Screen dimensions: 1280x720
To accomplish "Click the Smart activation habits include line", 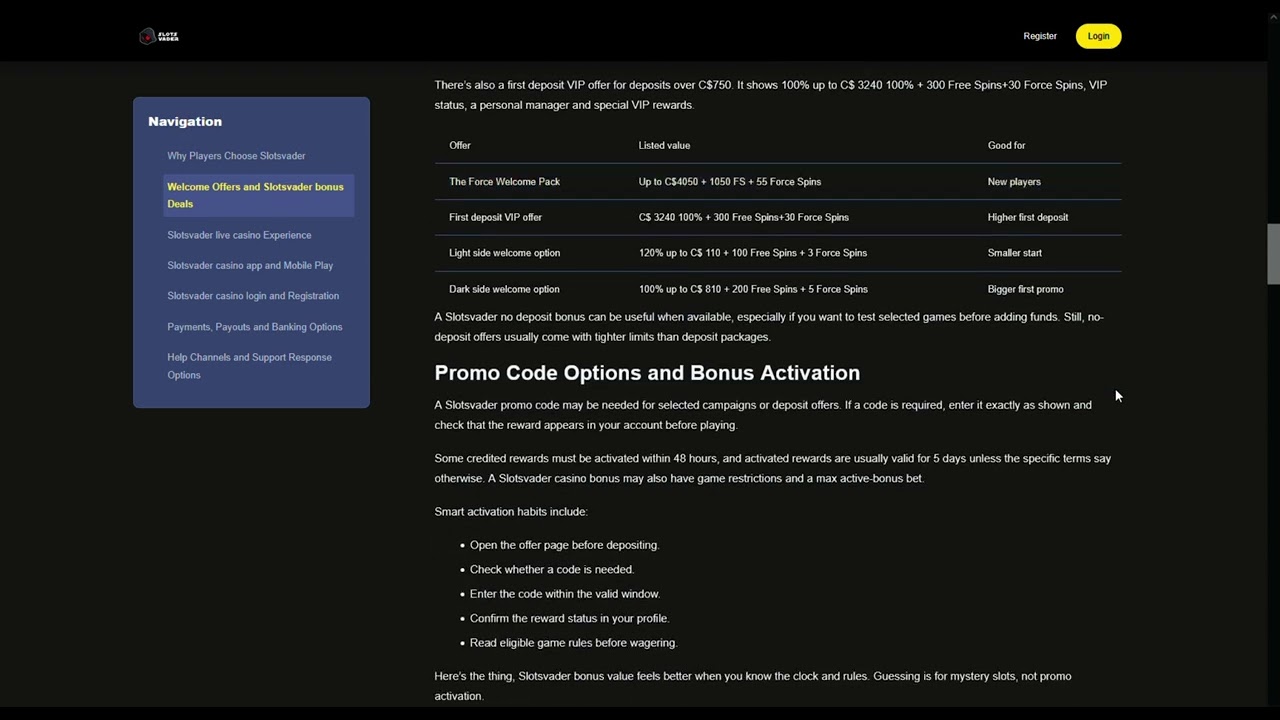I will 511,512.
